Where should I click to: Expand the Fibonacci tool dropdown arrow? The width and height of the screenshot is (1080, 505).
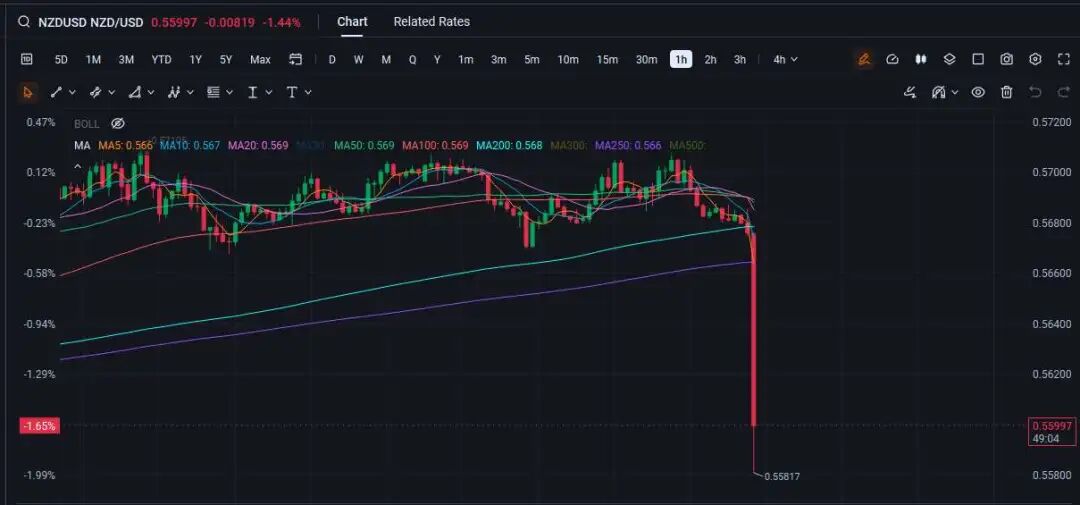pos(229,92)
